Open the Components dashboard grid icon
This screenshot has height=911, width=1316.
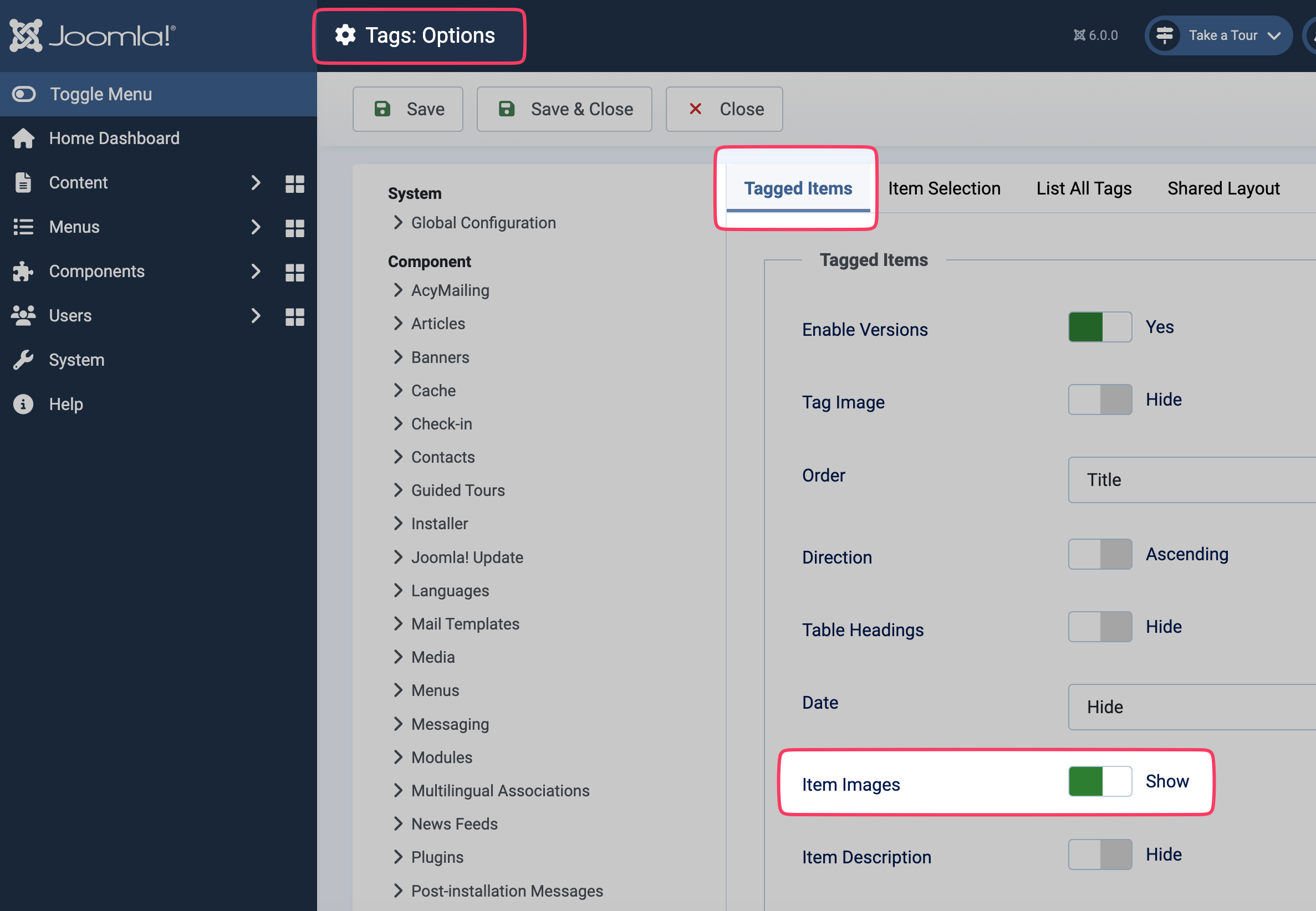click(x=294, y=272)
